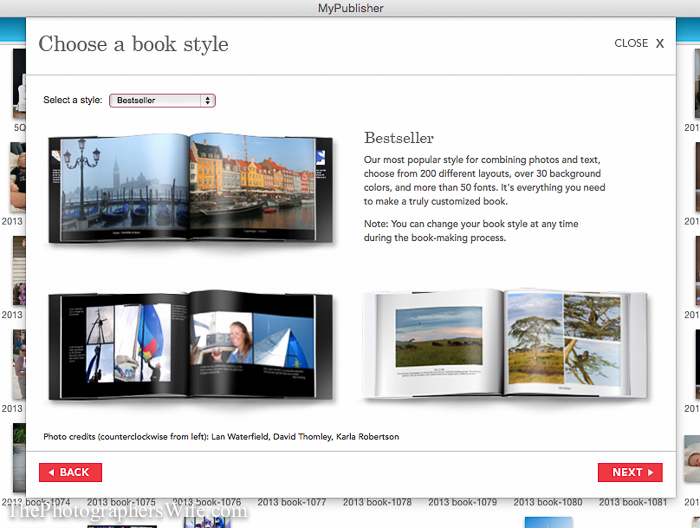Click the Bestseller heading text
Viewport: 700px width, 528px height.
(x=399, y=138)
